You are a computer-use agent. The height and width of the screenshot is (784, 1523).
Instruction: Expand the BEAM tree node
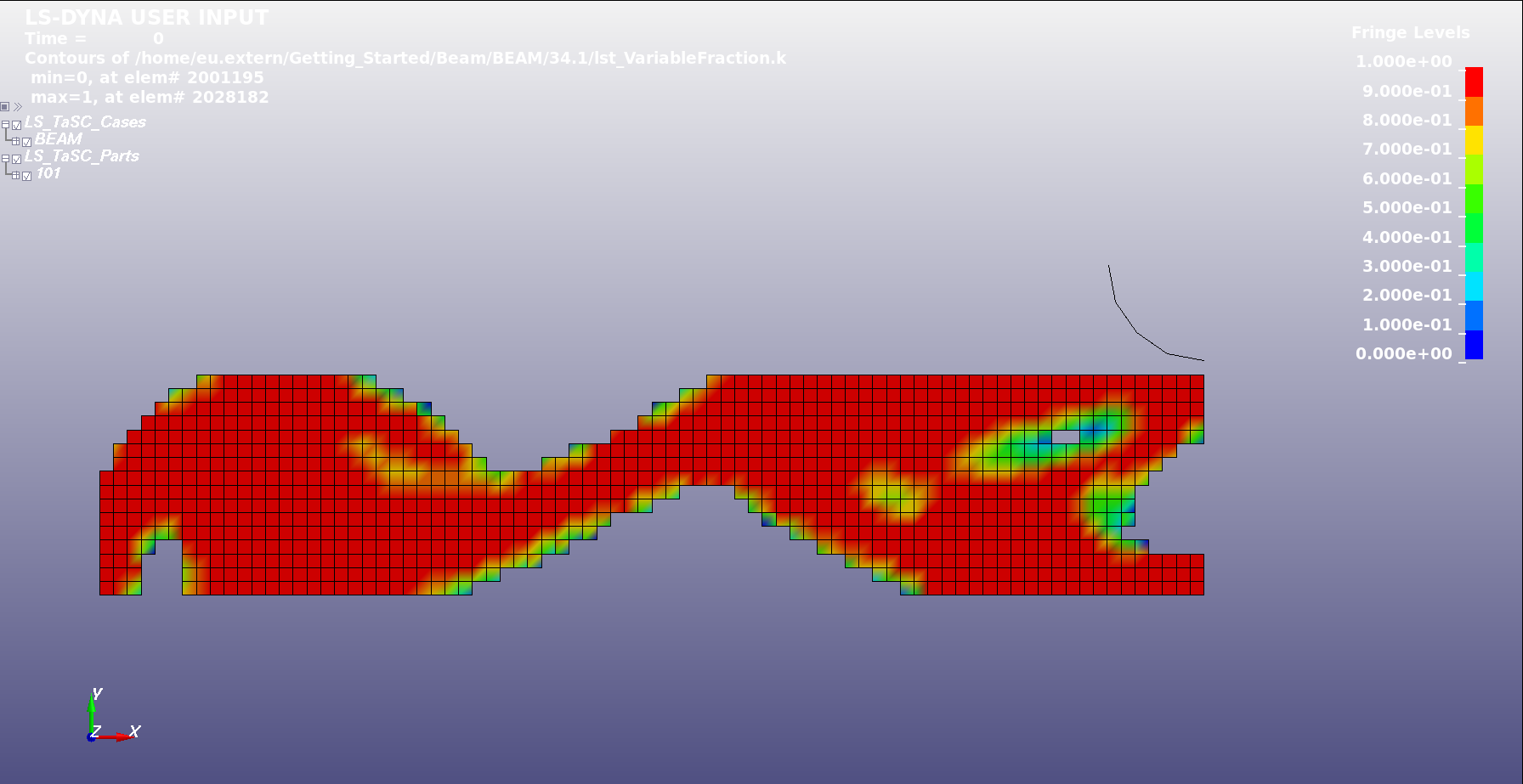click(x=15, y=141)
